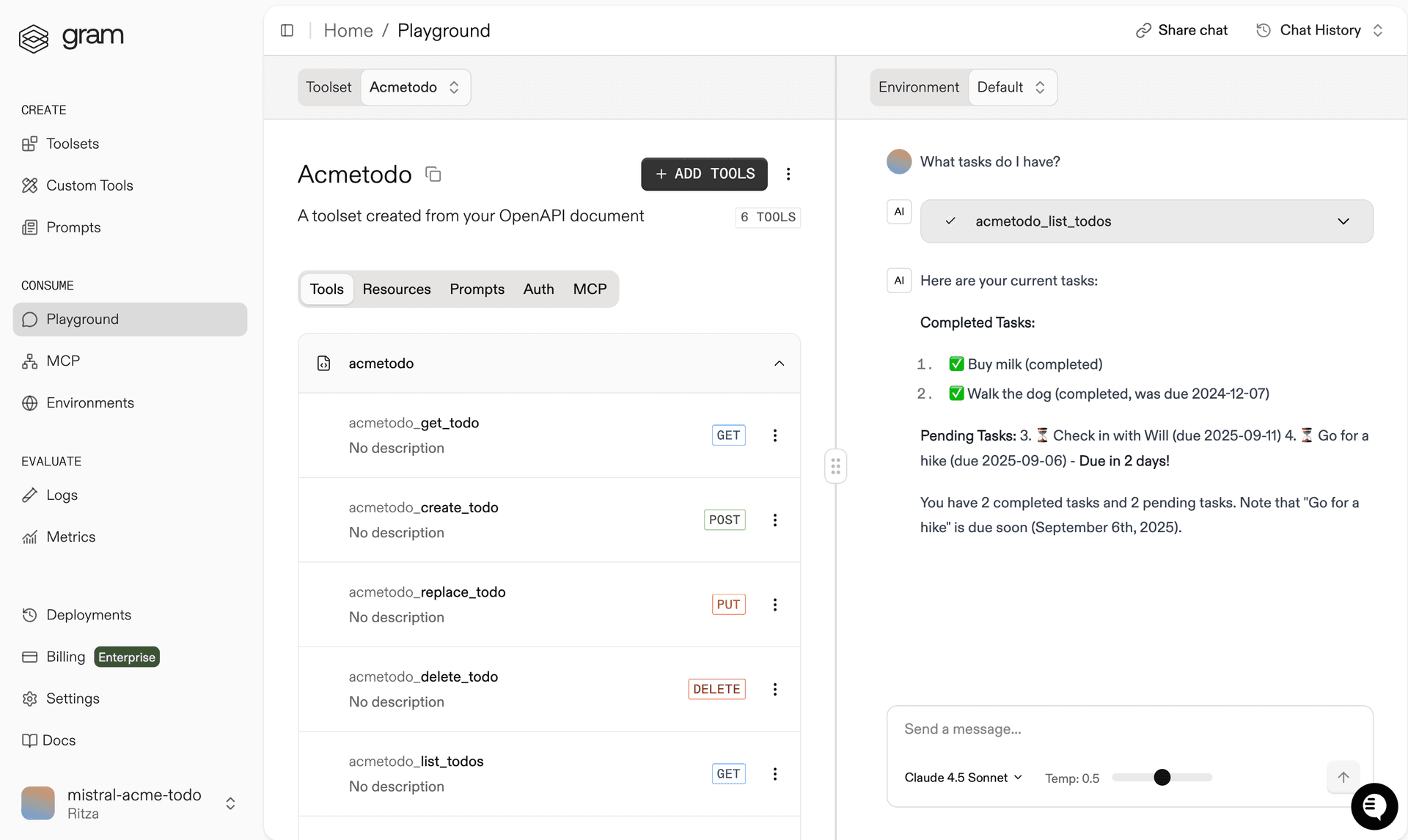Viewport: 1408px width, 840px height.
Task: Open the support chat bubble
Action: [x=1374, y=806]
